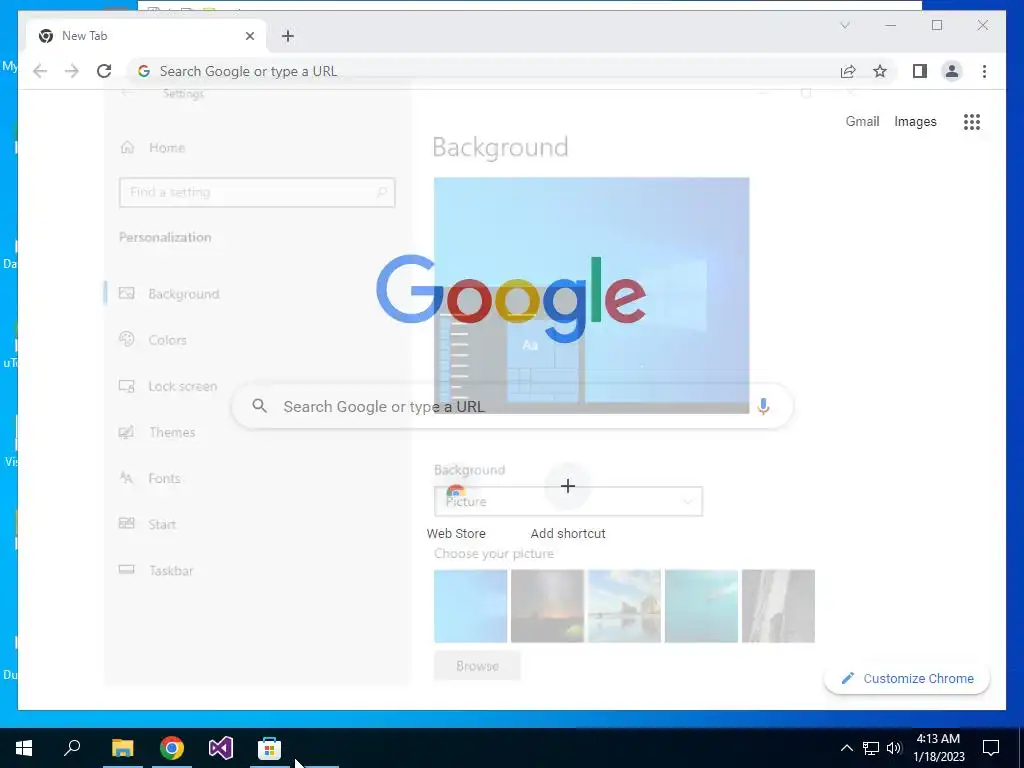Image resolution: width=1024 pixels, height=768 pixels.
Task: Start voice search with the microphone
Action: pyautogui.click(x=763, y=406)
